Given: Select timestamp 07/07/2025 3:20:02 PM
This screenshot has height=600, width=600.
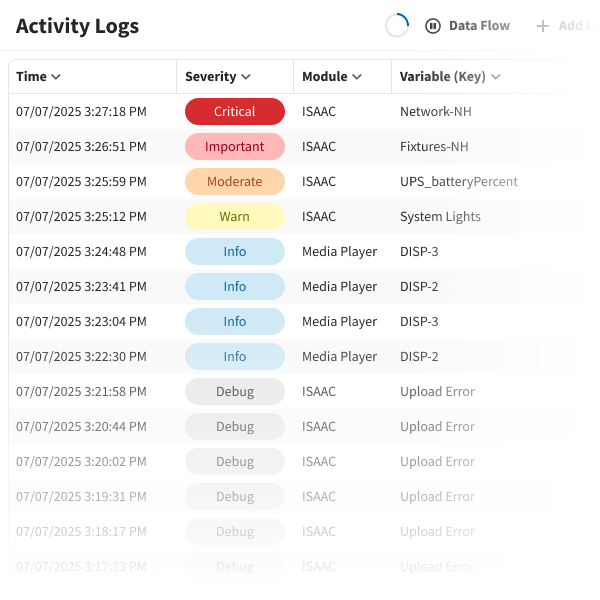Looking at the screenshot, I should [81, 461].
